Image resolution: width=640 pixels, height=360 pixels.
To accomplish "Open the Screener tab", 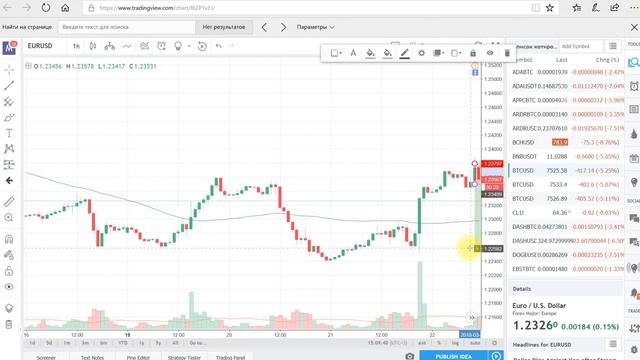I will click(46, 357).
